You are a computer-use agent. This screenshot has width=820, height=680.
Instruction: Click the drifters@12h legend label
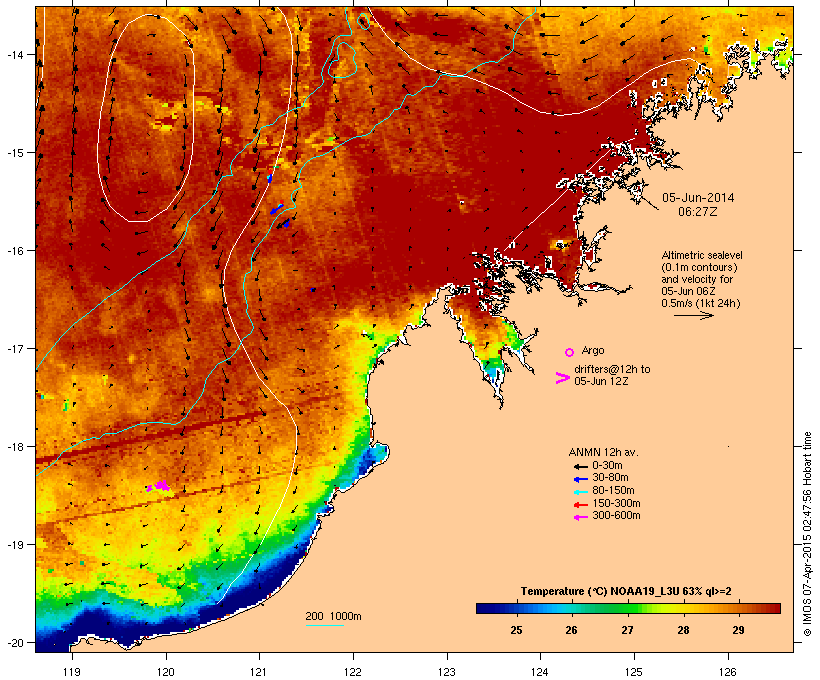pyautogui.click(x=612, y=375)
